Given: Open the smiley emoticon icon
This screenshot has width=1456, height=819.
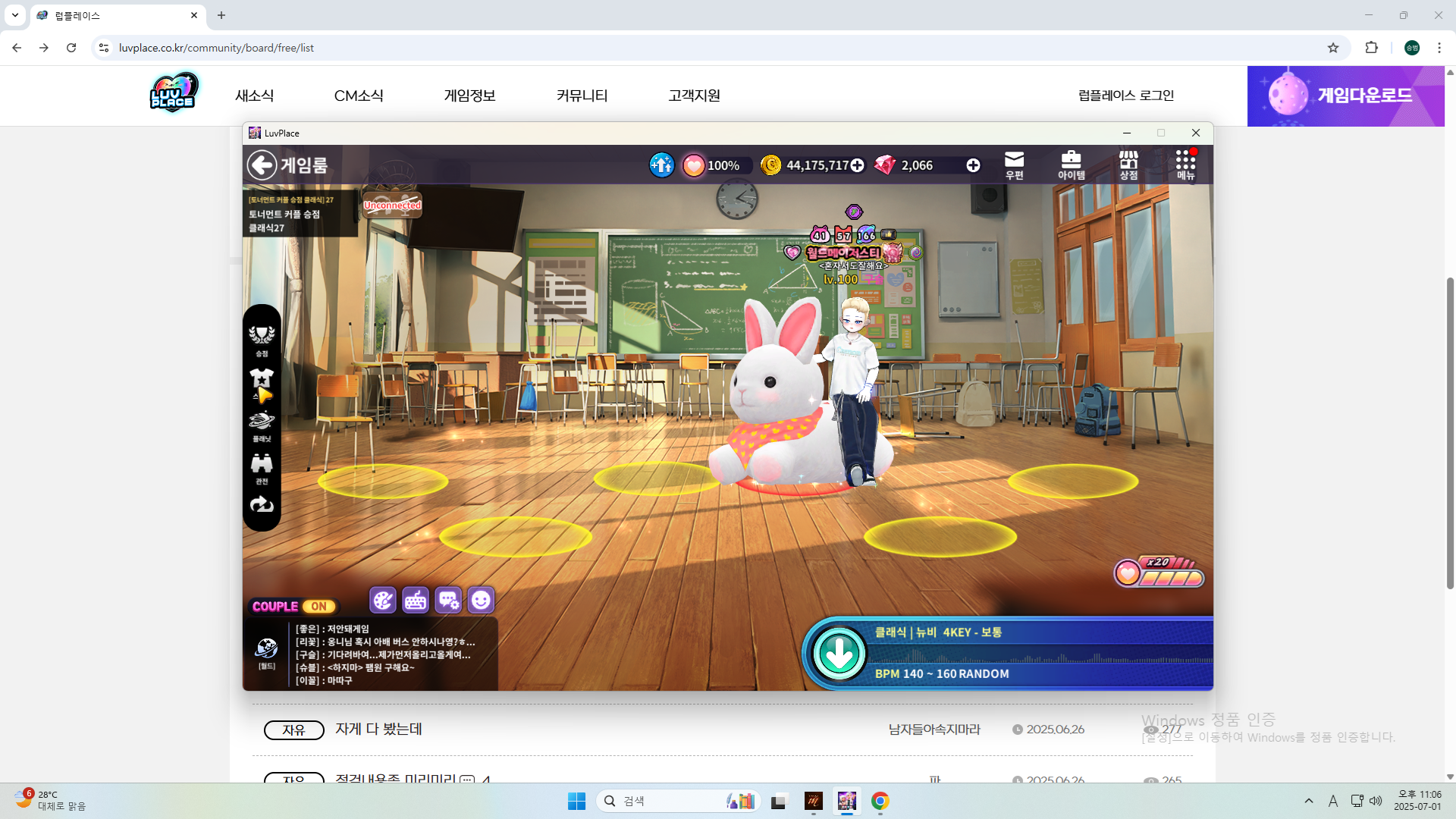Looking at the screenshot, I should point(481,601).
